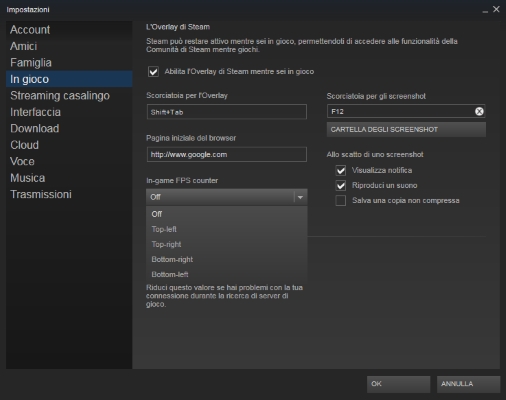This screenshot has height=400, width=506.
Task: Toggle Abilita l'Overlay di Steam checkbox
Action: point(153,72)
